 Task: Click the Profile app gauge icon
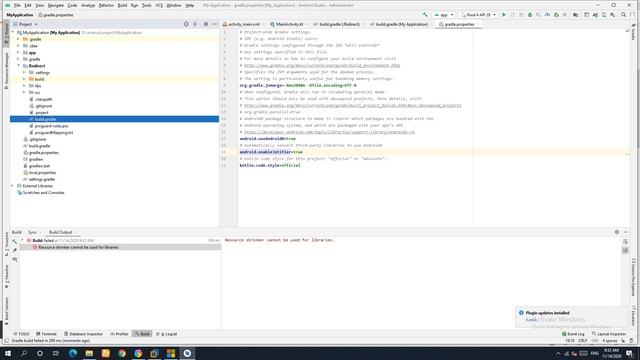click(x=547, y=15)
